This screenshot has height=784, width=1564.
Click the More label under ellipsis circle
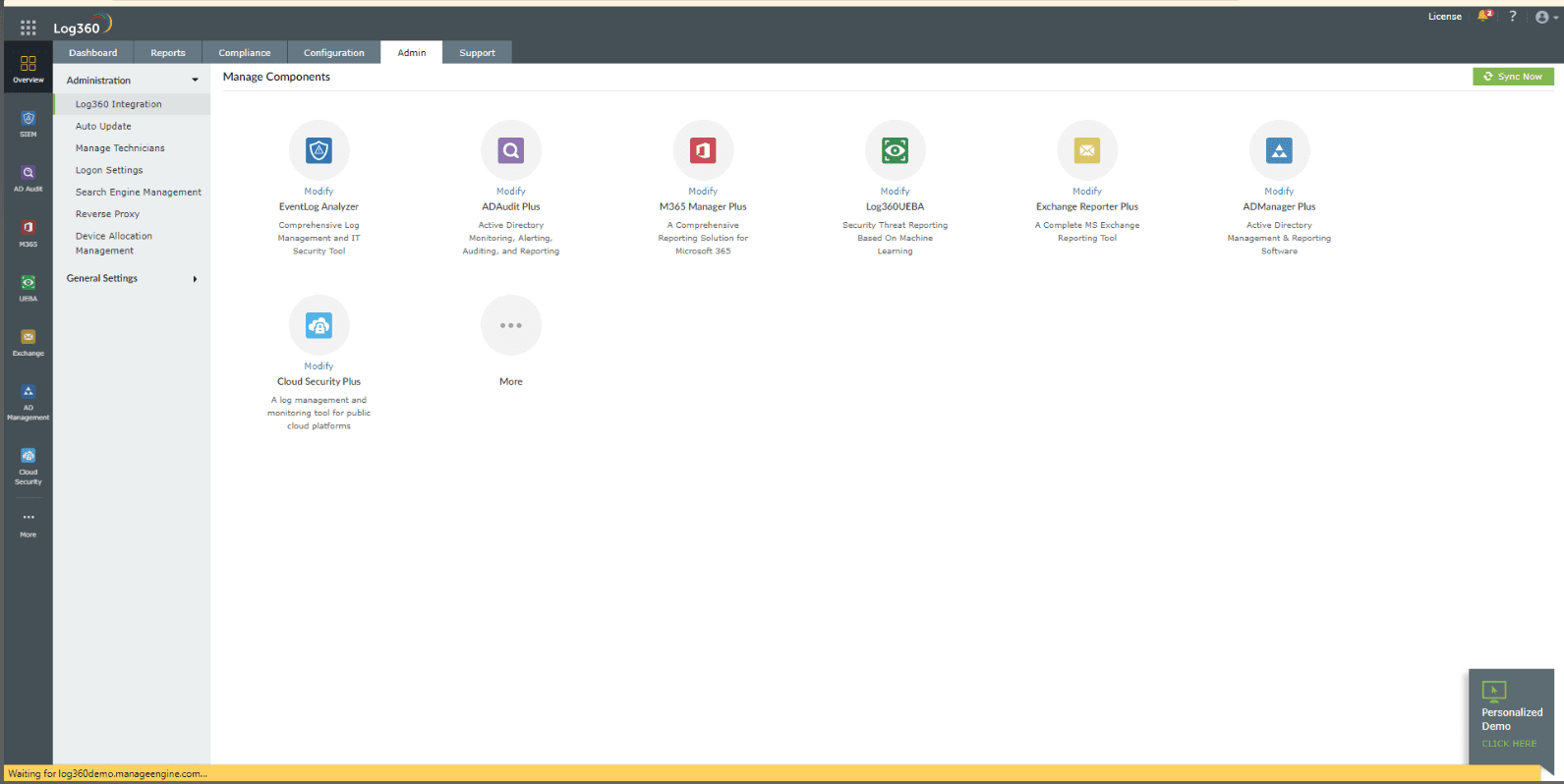point(511,382)
